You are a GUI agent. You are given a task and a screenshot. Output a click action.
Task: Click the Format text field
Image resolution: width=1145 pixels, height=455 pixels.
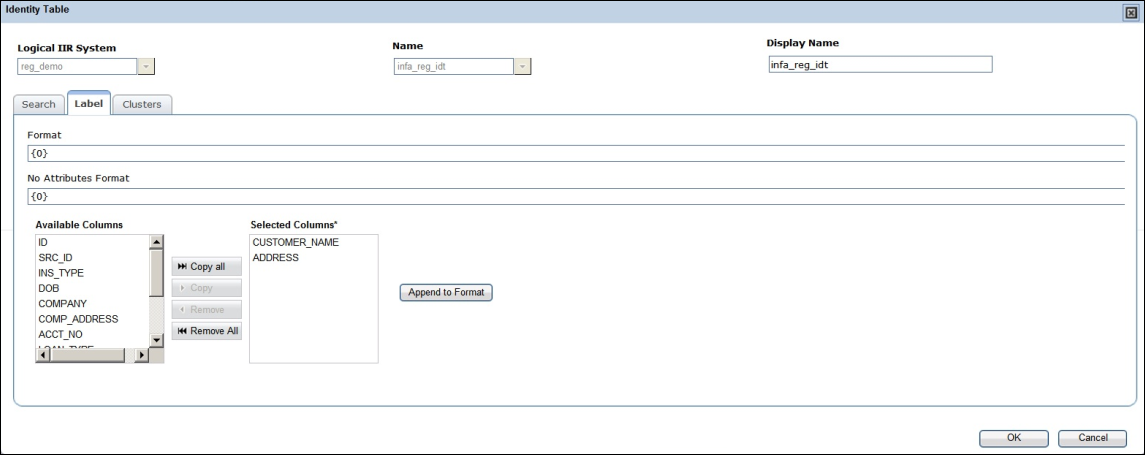pos(575,154)
